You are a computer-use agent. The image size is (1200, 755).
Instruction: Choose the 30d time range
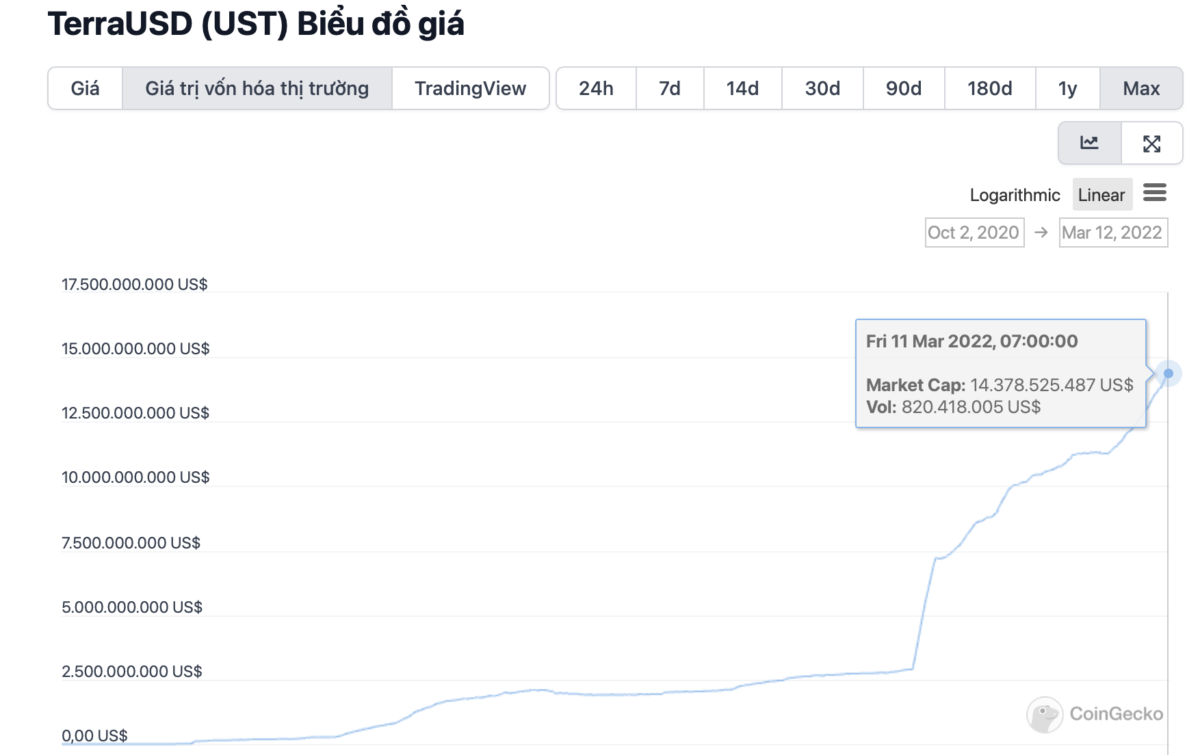[x=823, y=88]
